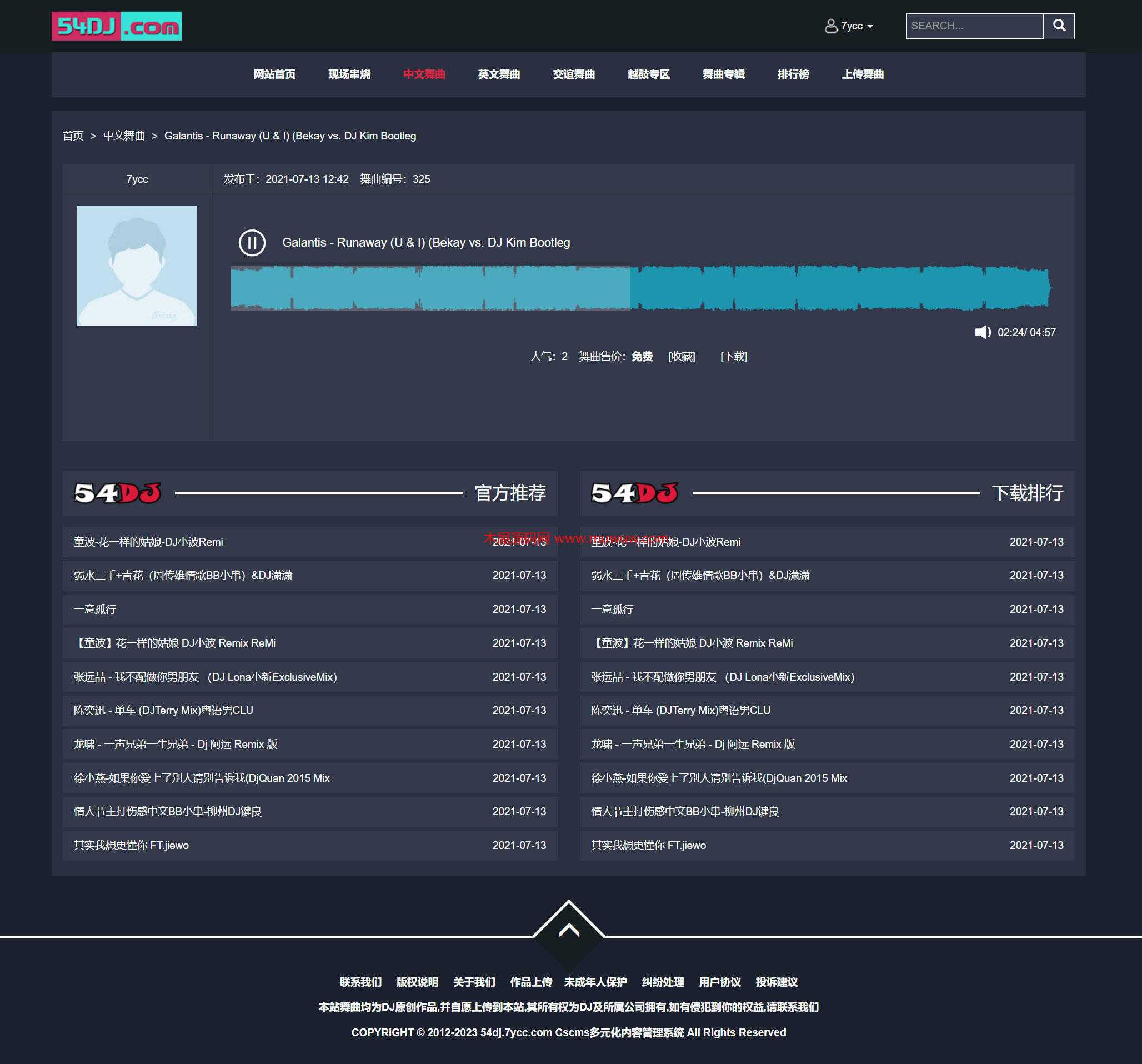Click the [收藏] favorite link
The height and width of the screenshot is (1064, 1142).
[682, 356]
